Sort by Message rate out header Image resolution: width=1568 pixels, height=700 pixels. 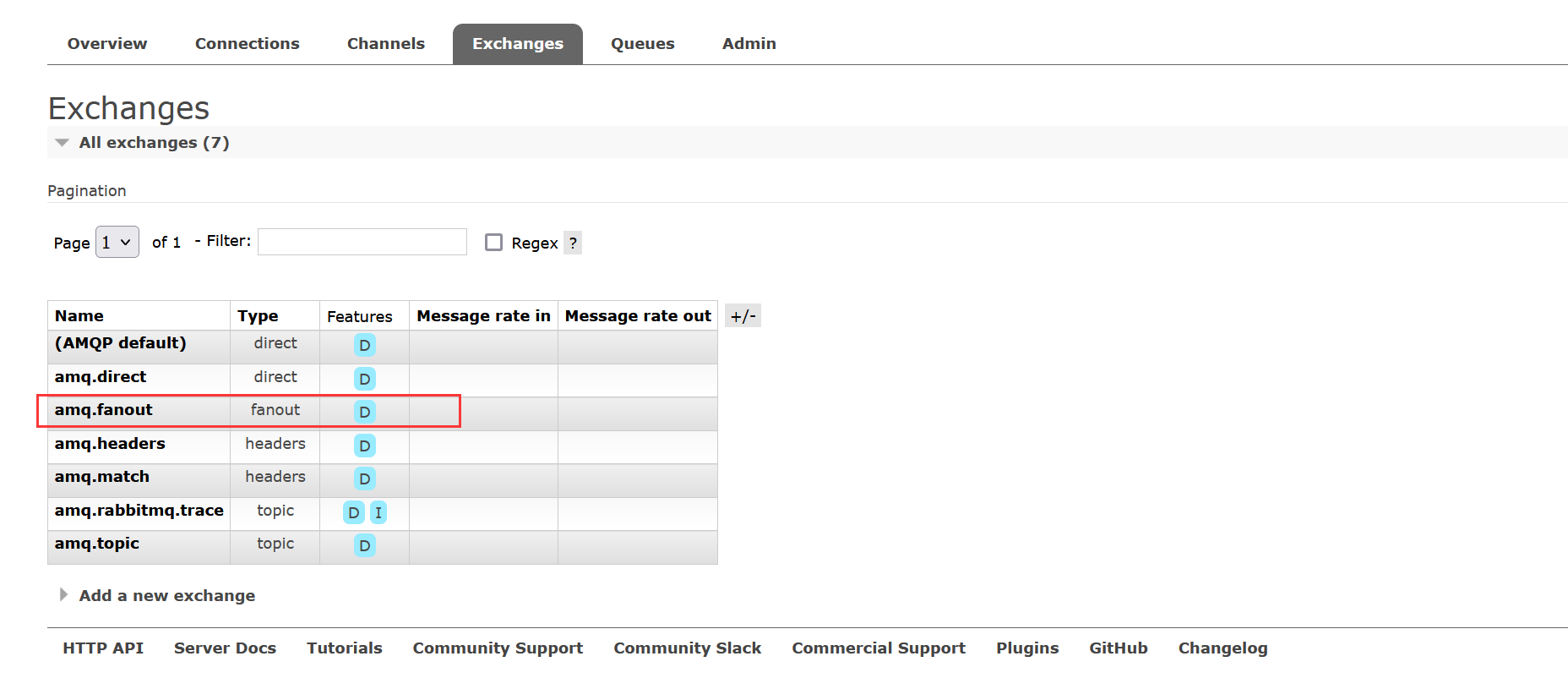[638, 315]
